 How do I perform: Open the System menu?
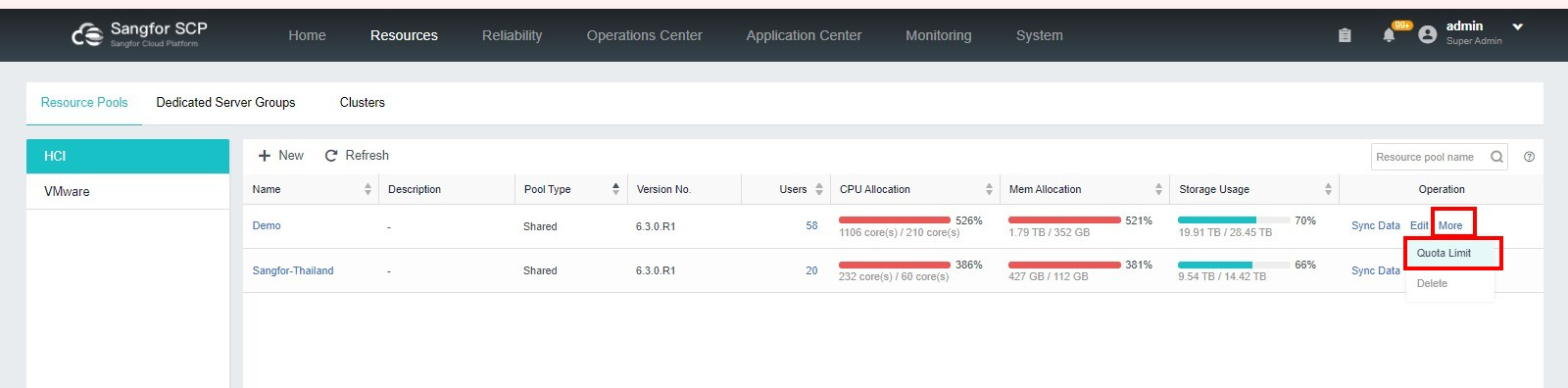pyautogui.click(x=1039, y=35)
